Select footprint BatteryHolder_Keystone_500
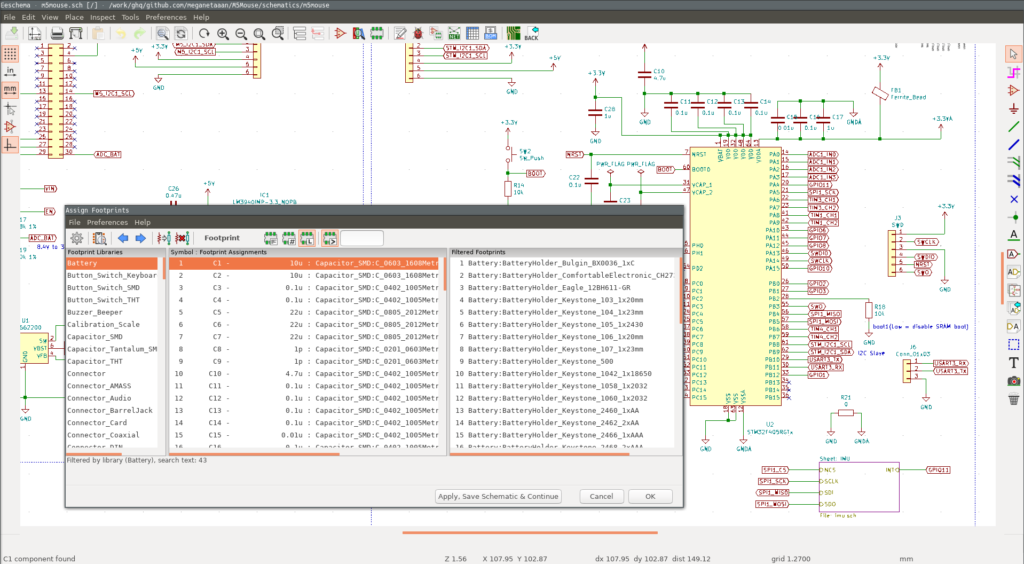 [564, 362]
